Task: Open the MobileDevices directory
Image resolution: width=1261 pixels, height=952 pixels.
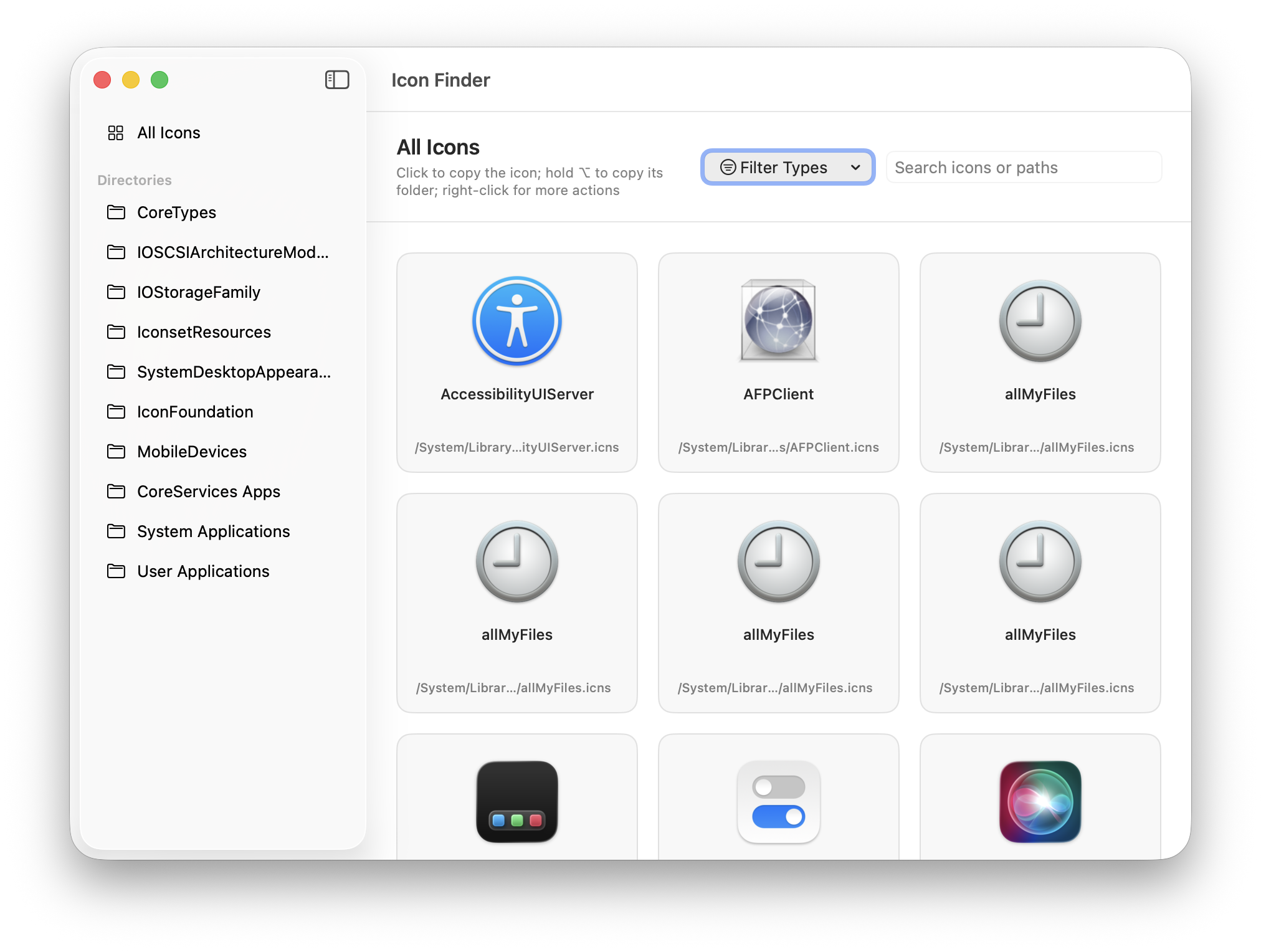Action: pos(223,452)
